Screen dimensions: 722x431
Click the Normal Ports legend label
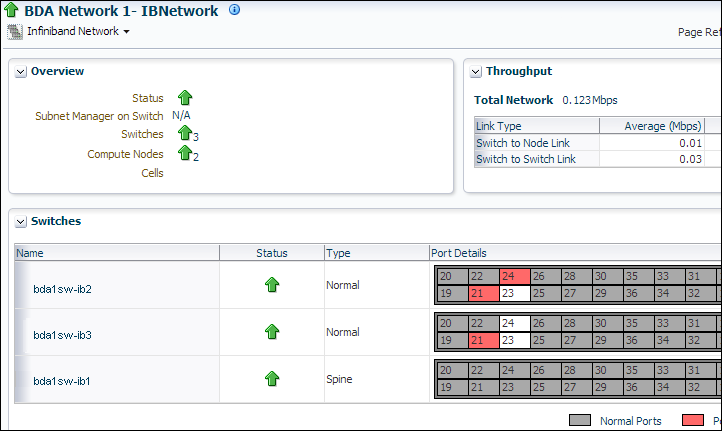click(630, 421)
